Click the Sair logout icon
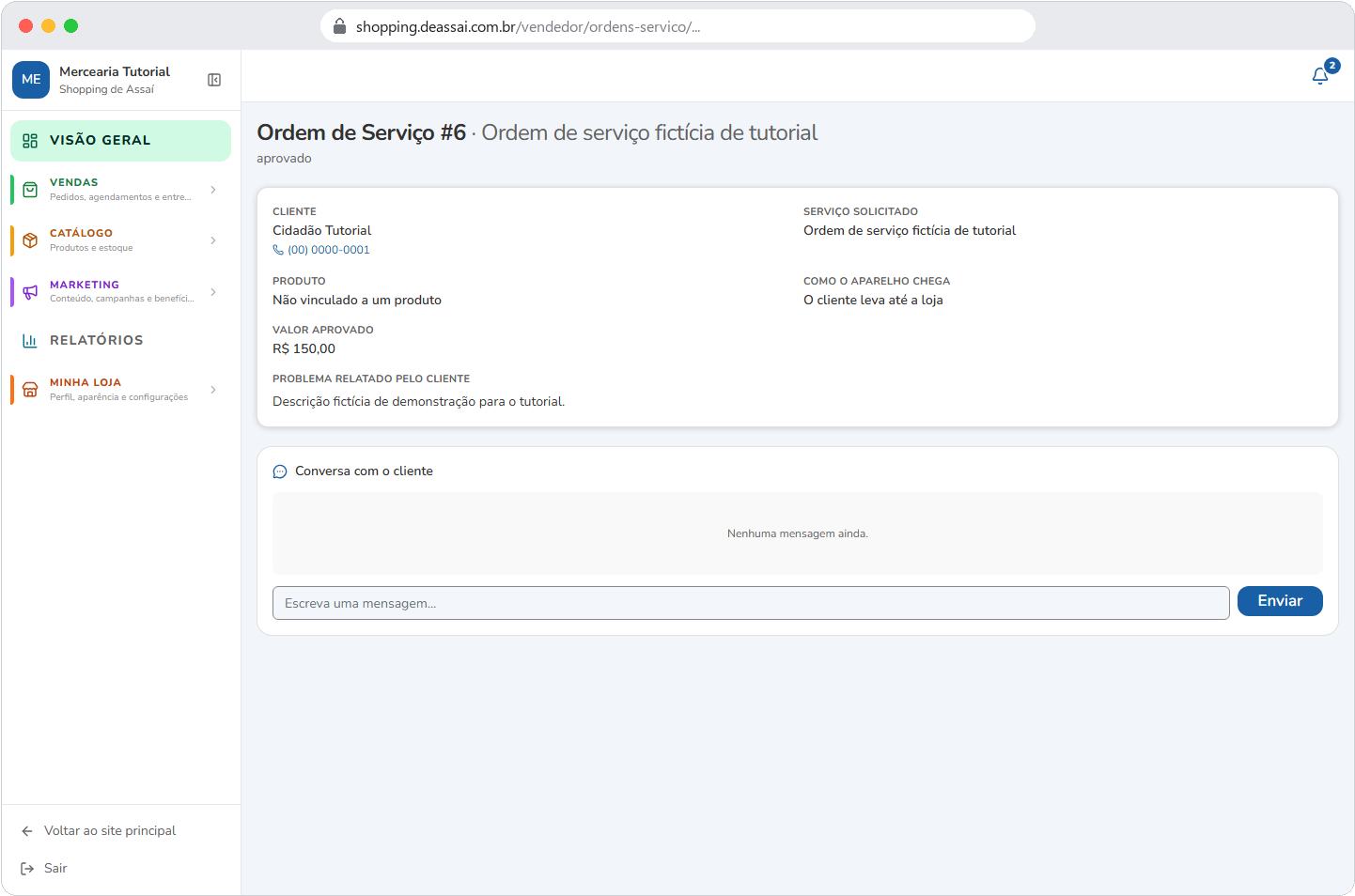 tap(27, 869)
